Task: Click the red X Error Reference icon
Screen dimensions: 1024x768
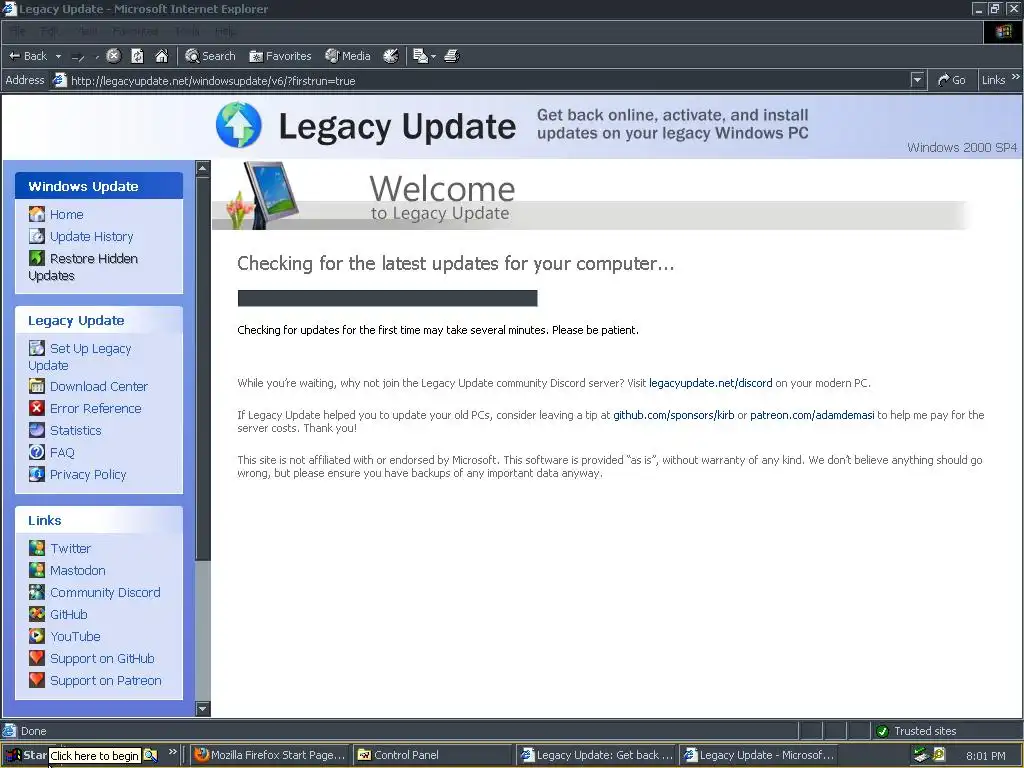Action: click(37, 408)
